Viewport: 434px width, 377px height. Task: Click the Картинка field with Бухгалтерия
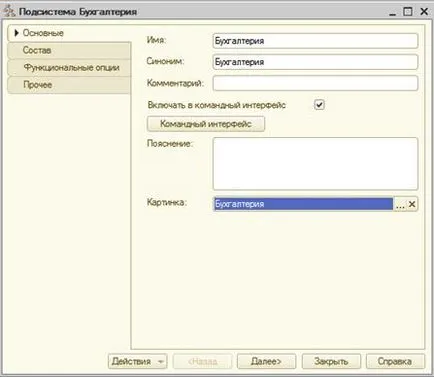pos(303,204)
